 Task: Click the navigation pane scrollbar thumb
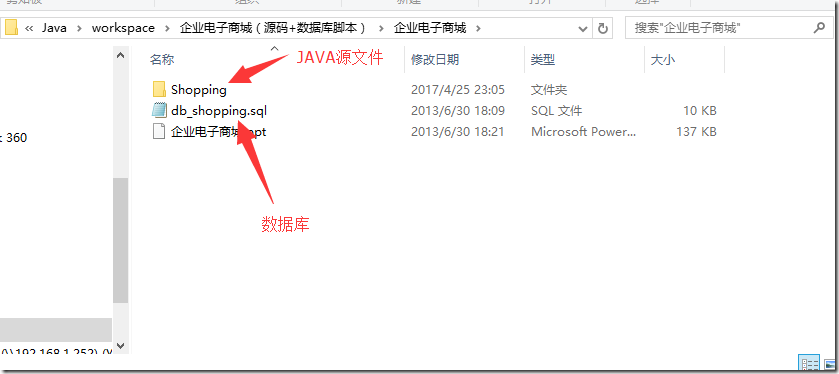[120, 241]
